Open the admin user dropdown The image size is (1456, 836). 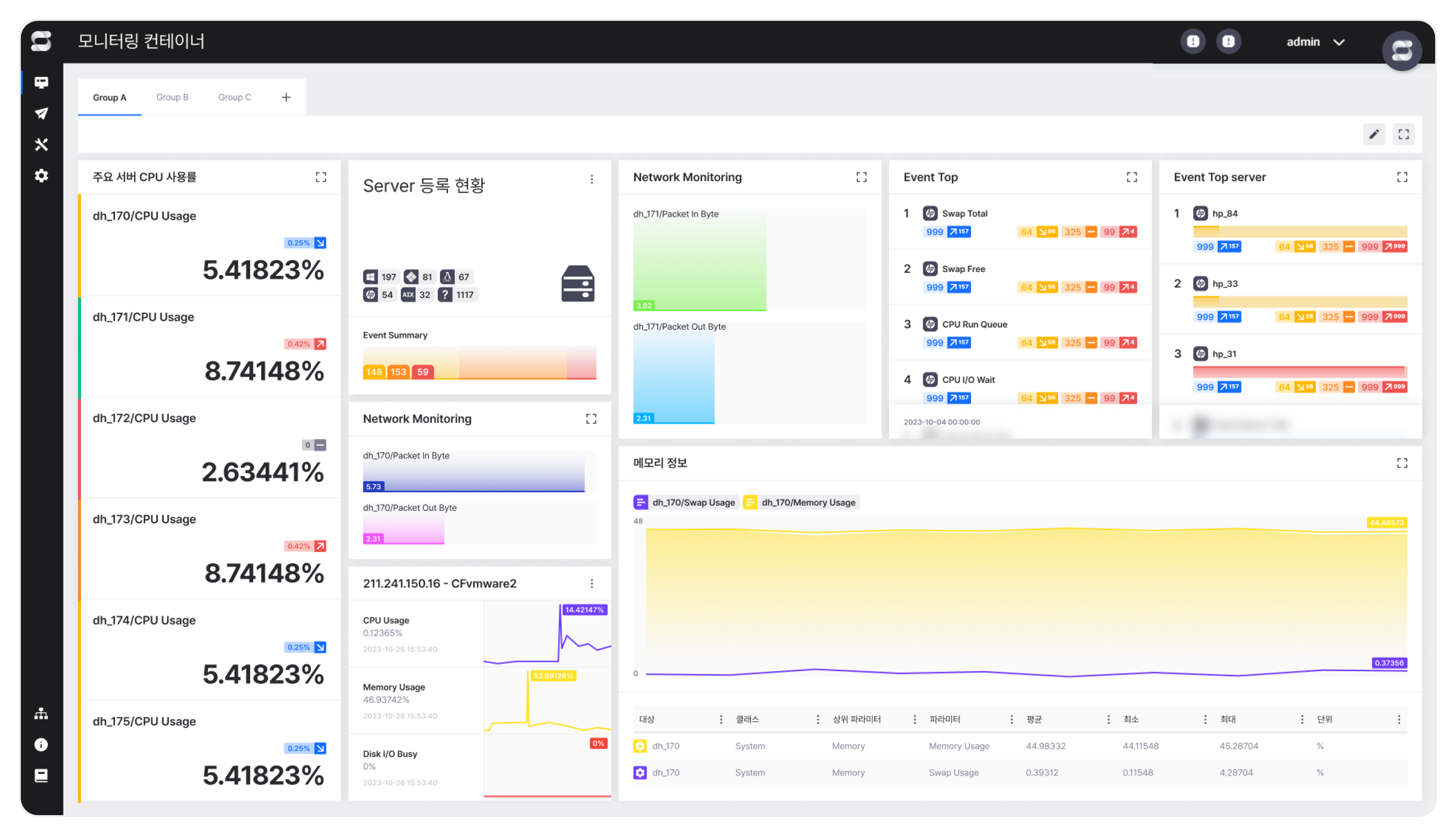[x=1315, y=42]
